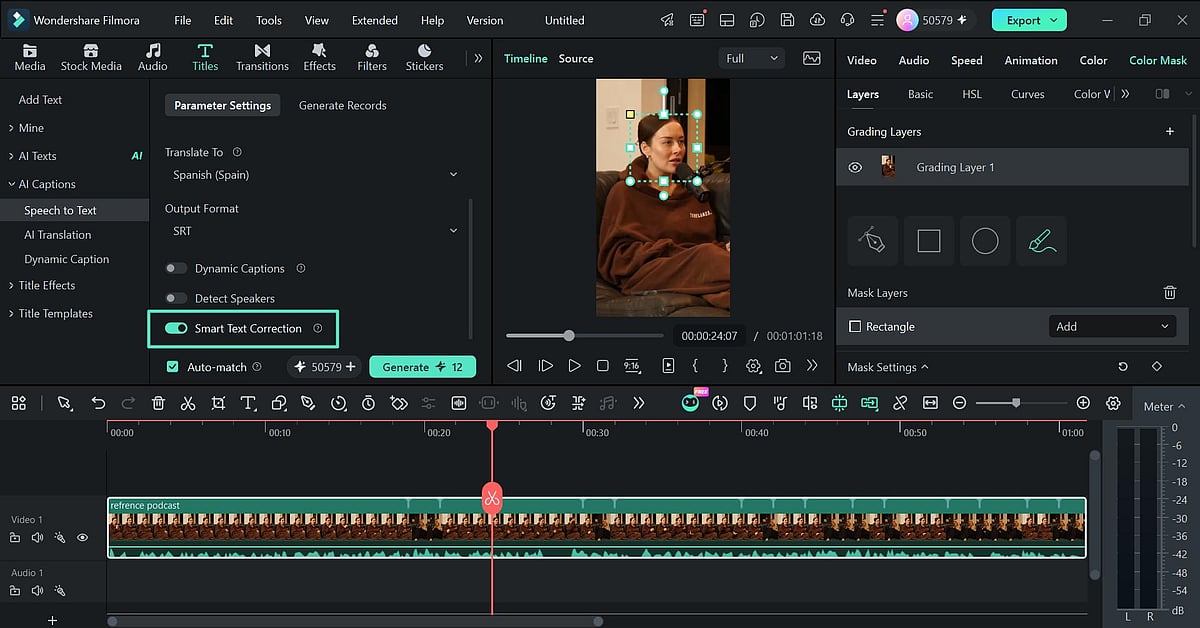The height and width of the screenshot is (628, 1200).
Task: Select the crop tool in timeline toolbar
Action: pyautogui.click(x=218, y=403)
